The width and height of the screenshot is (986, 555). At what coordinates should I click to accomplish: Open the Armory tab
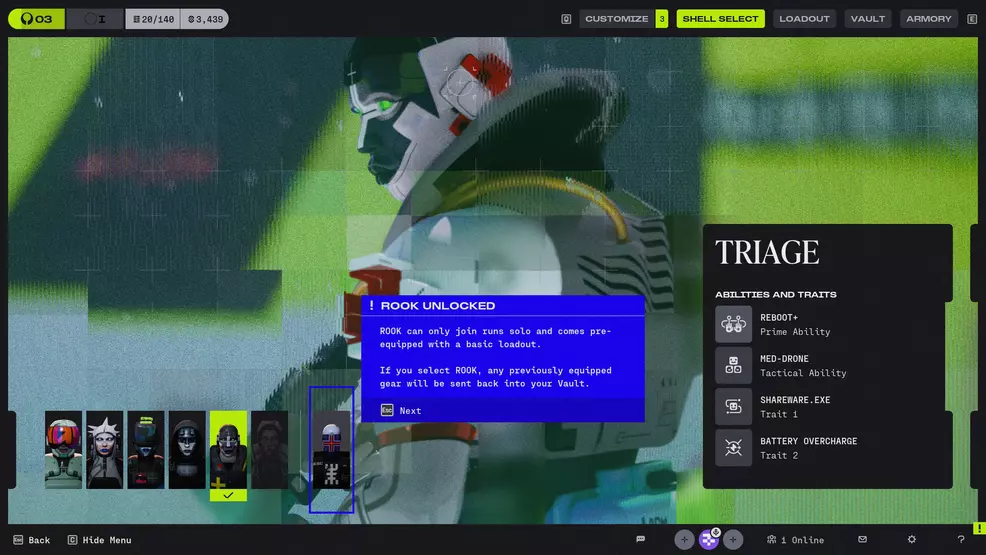pyautogui.click(x=929, y=19)
